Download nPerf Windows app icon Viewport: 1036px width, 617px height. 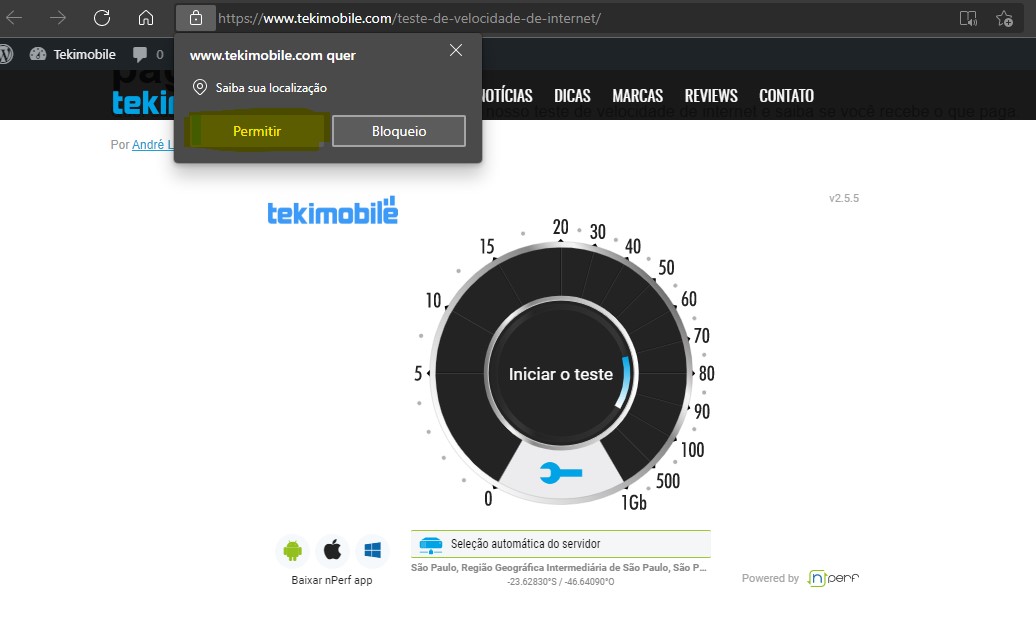pos(373,550)
